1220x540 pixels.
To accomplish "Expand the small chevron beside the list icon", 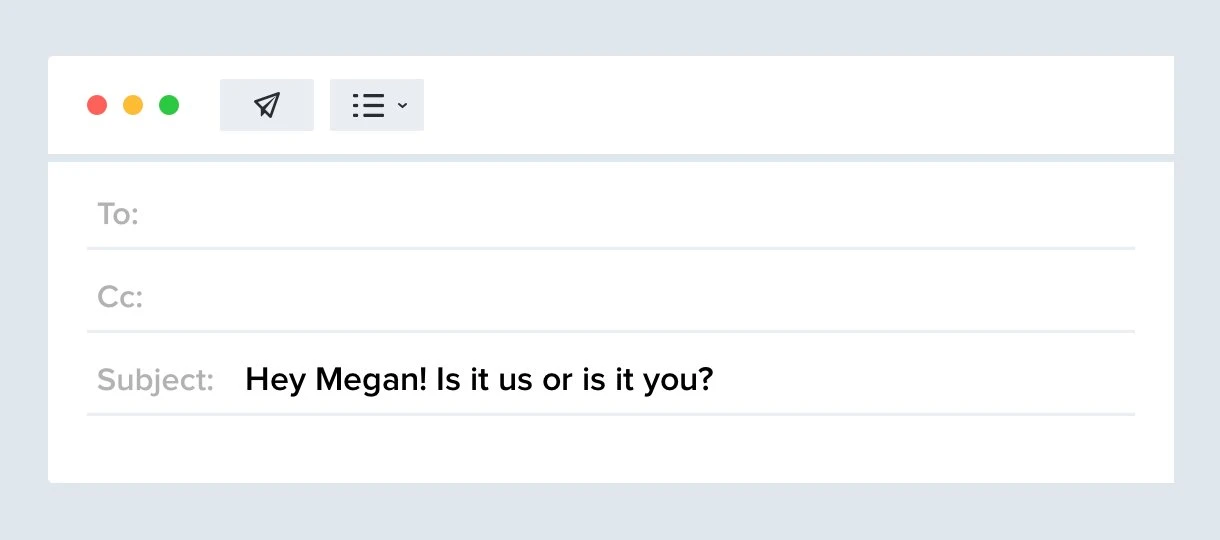I will [402, 105].
